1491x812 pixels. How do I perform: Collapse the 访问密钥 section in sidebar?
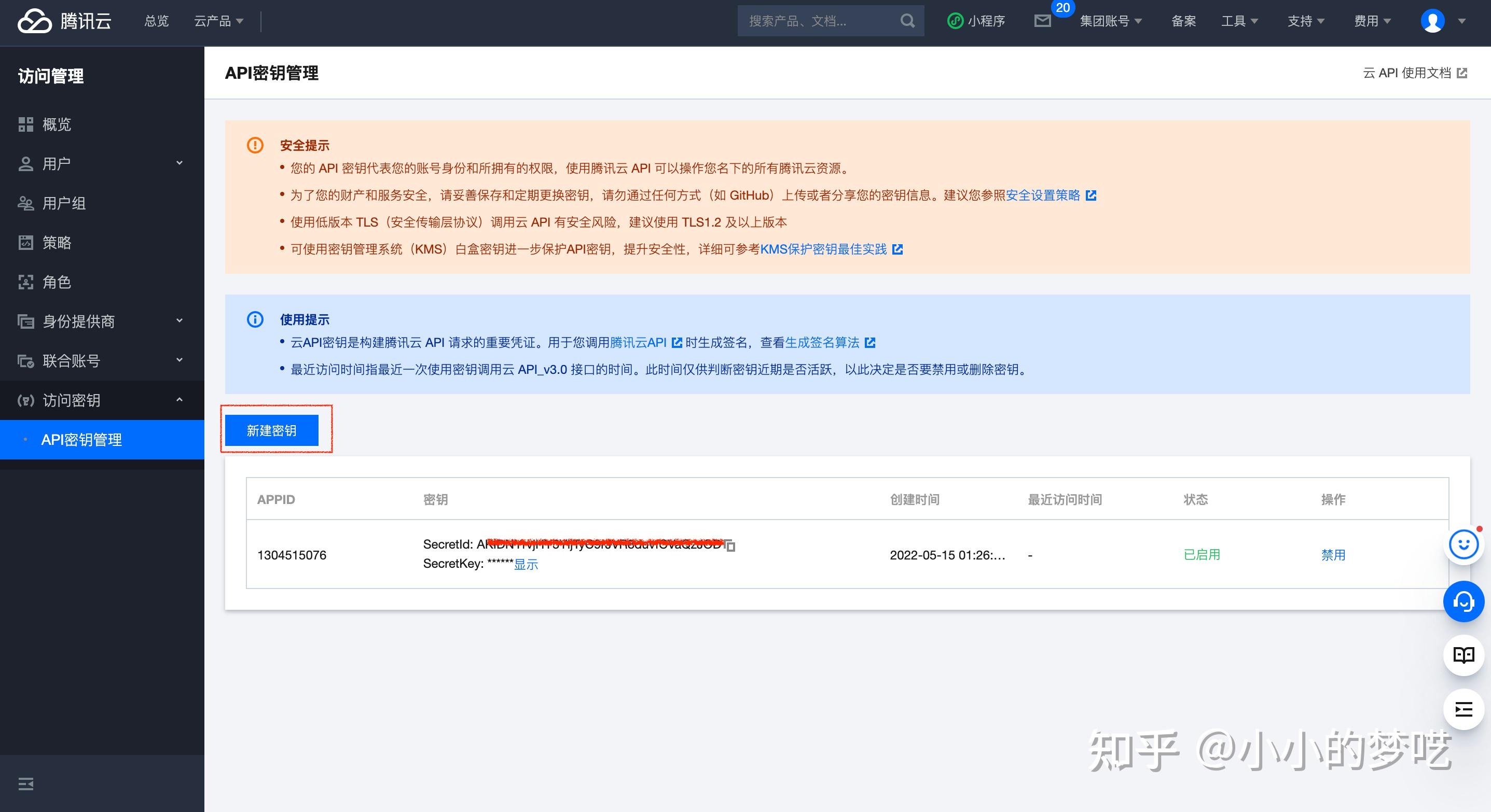pyautogui.click(x=179, y=400)
